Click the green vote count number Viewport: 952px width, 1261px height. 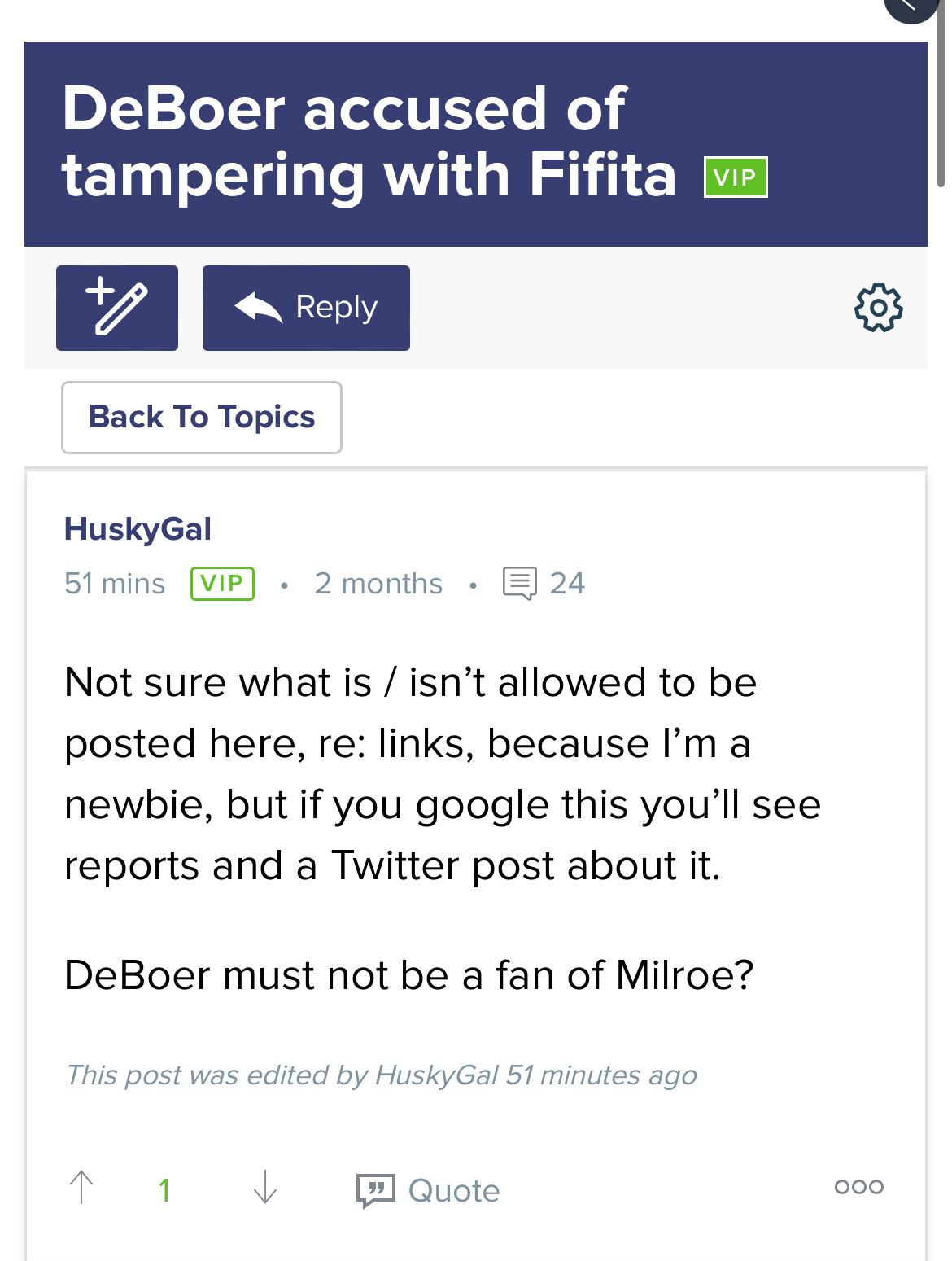point(164,1190)
